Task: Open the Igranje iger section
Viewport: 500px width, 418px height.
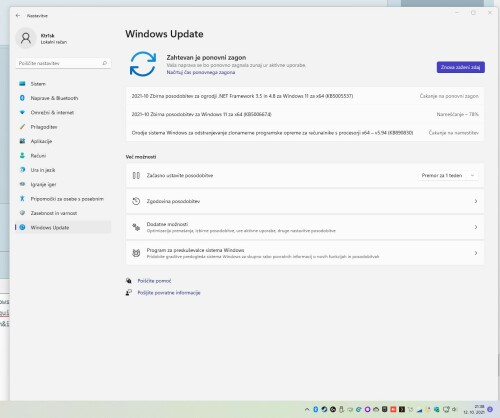Action: tap(63, 184)
